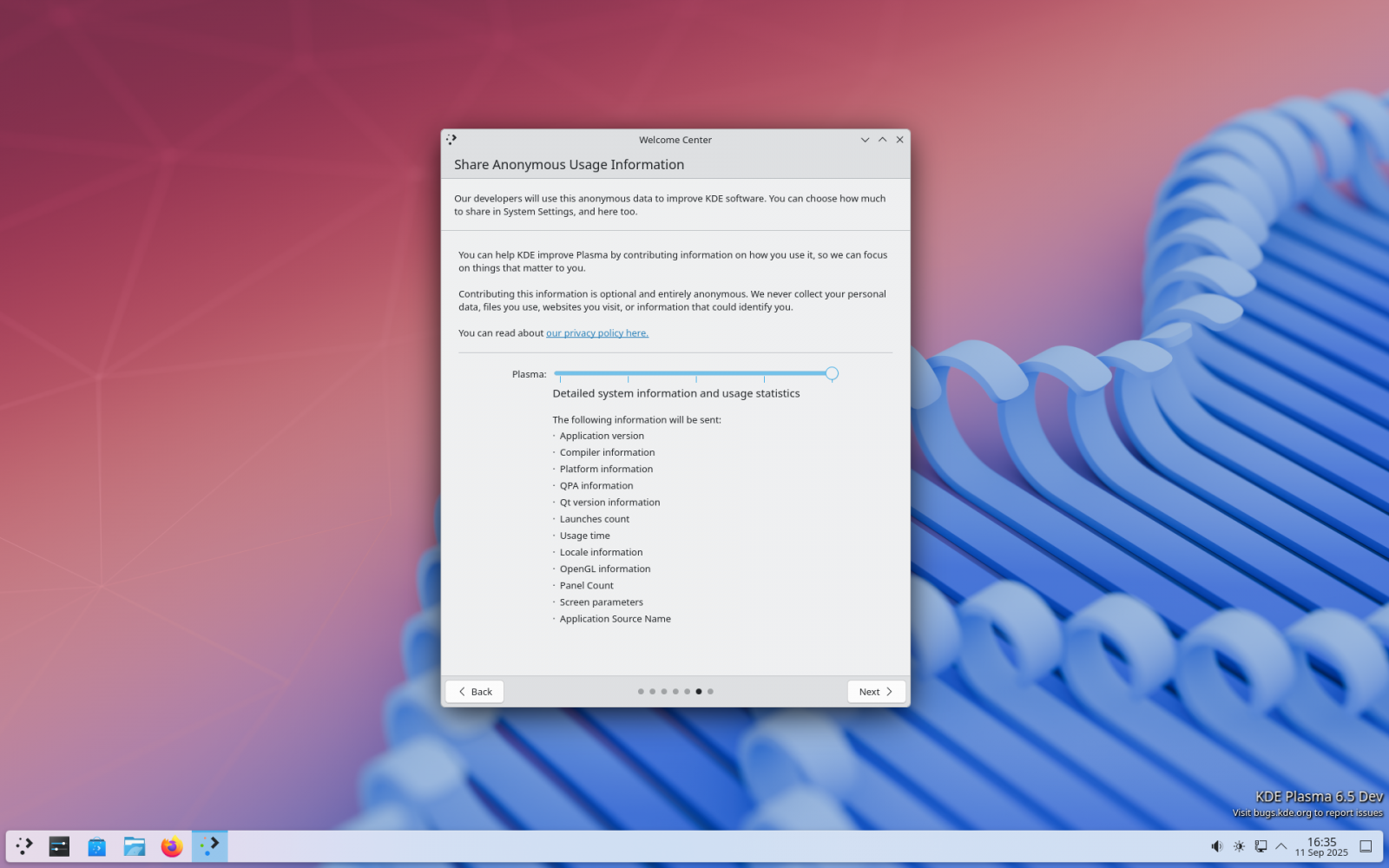Open the network connections tray icon

1261,846
